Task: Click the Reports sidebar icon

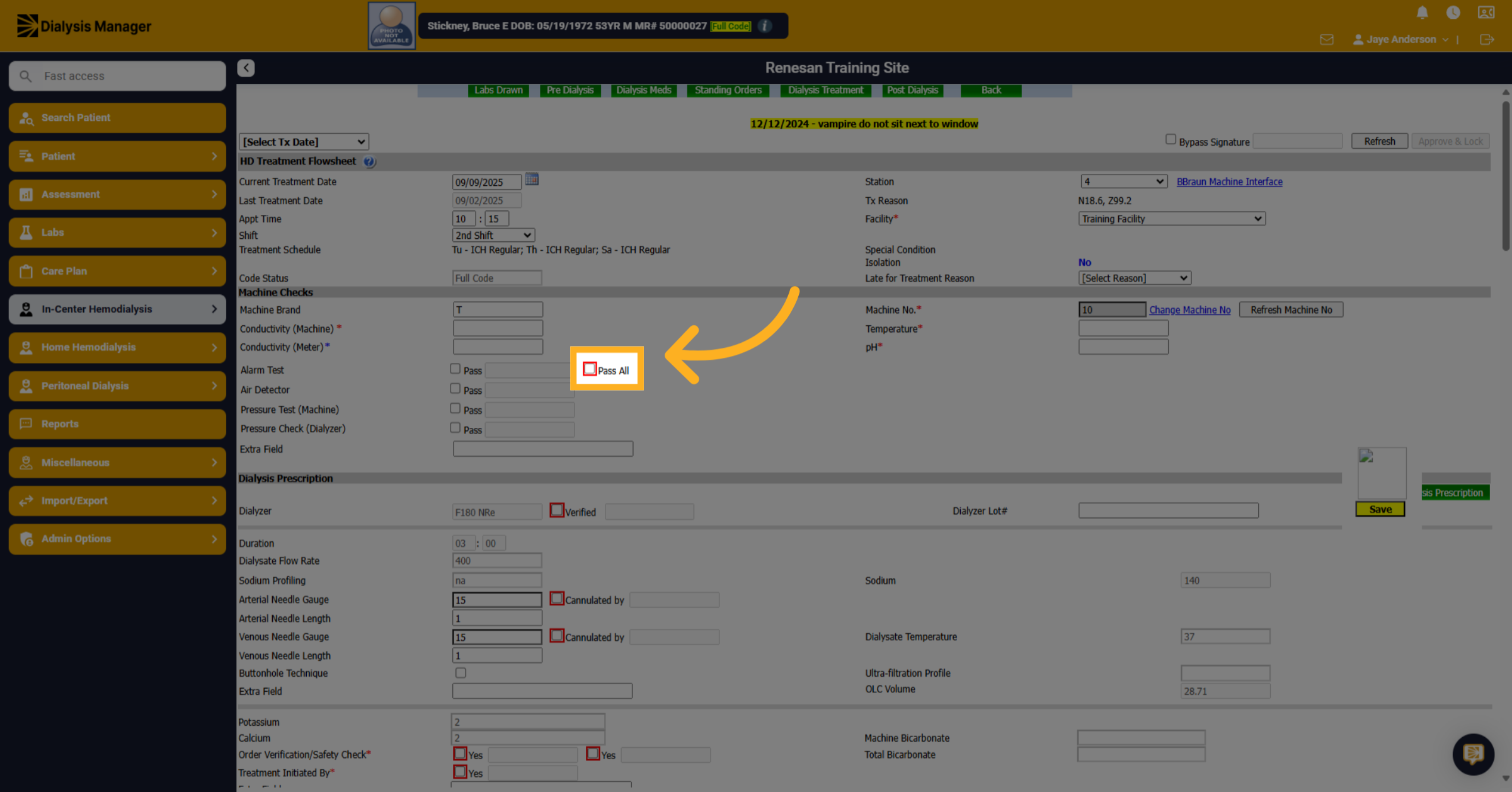Action: tap(26, 424)
